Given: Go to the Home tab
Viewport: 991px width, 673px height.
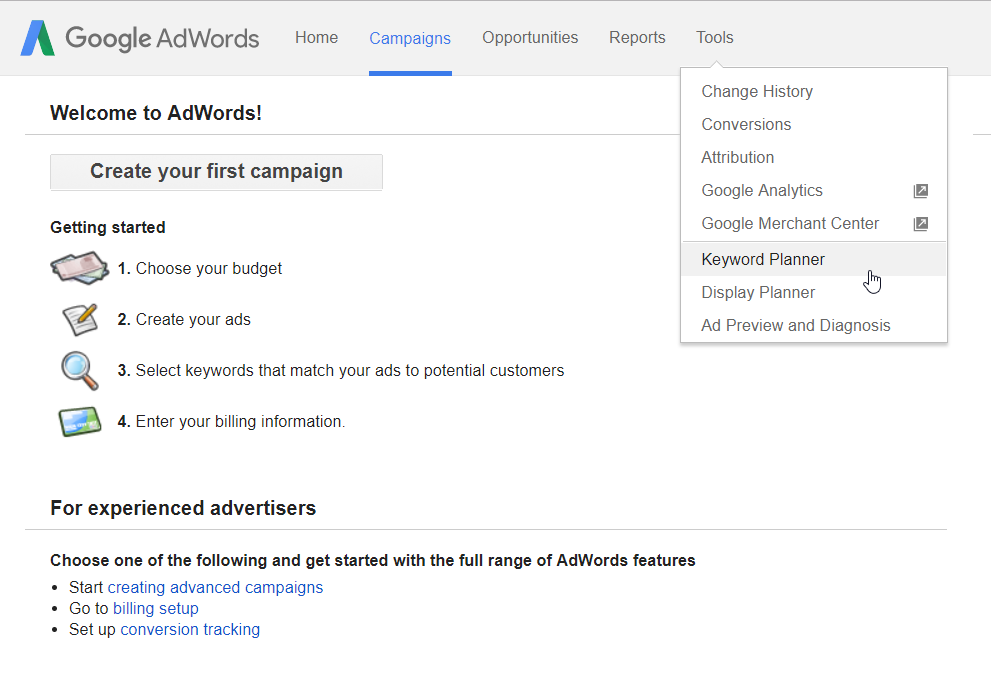Looking at the screenshot, I should point(317,37).
